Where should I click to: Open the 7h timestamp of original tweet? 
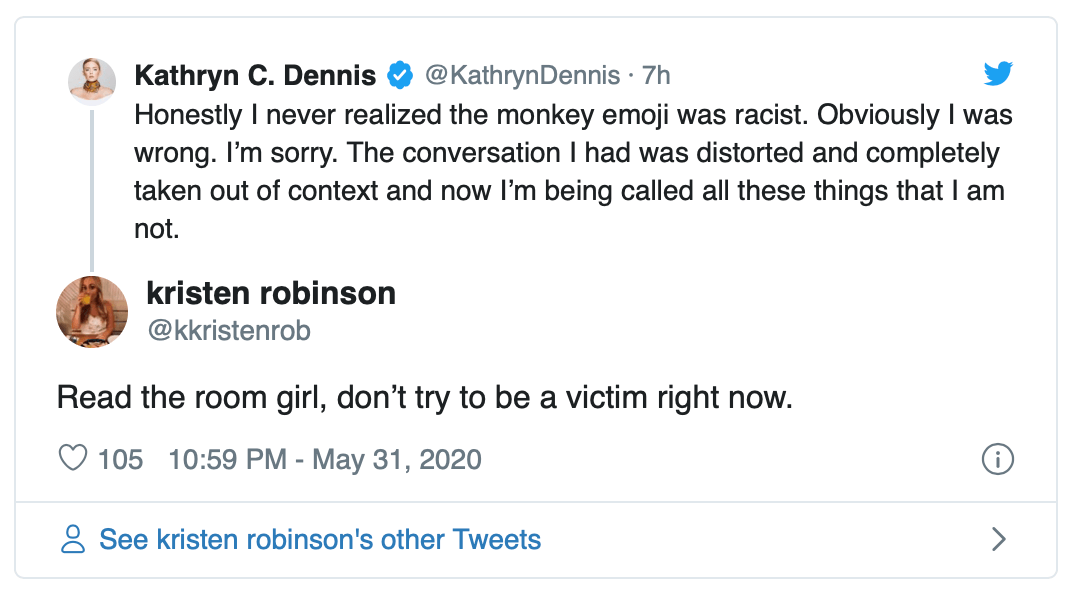[x=654, y=75]
